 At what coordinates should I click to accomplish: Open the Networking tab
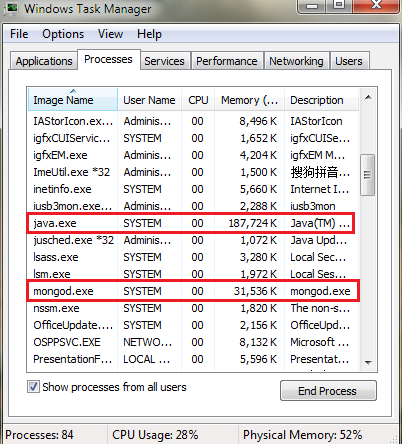click(x=296, y=61)
